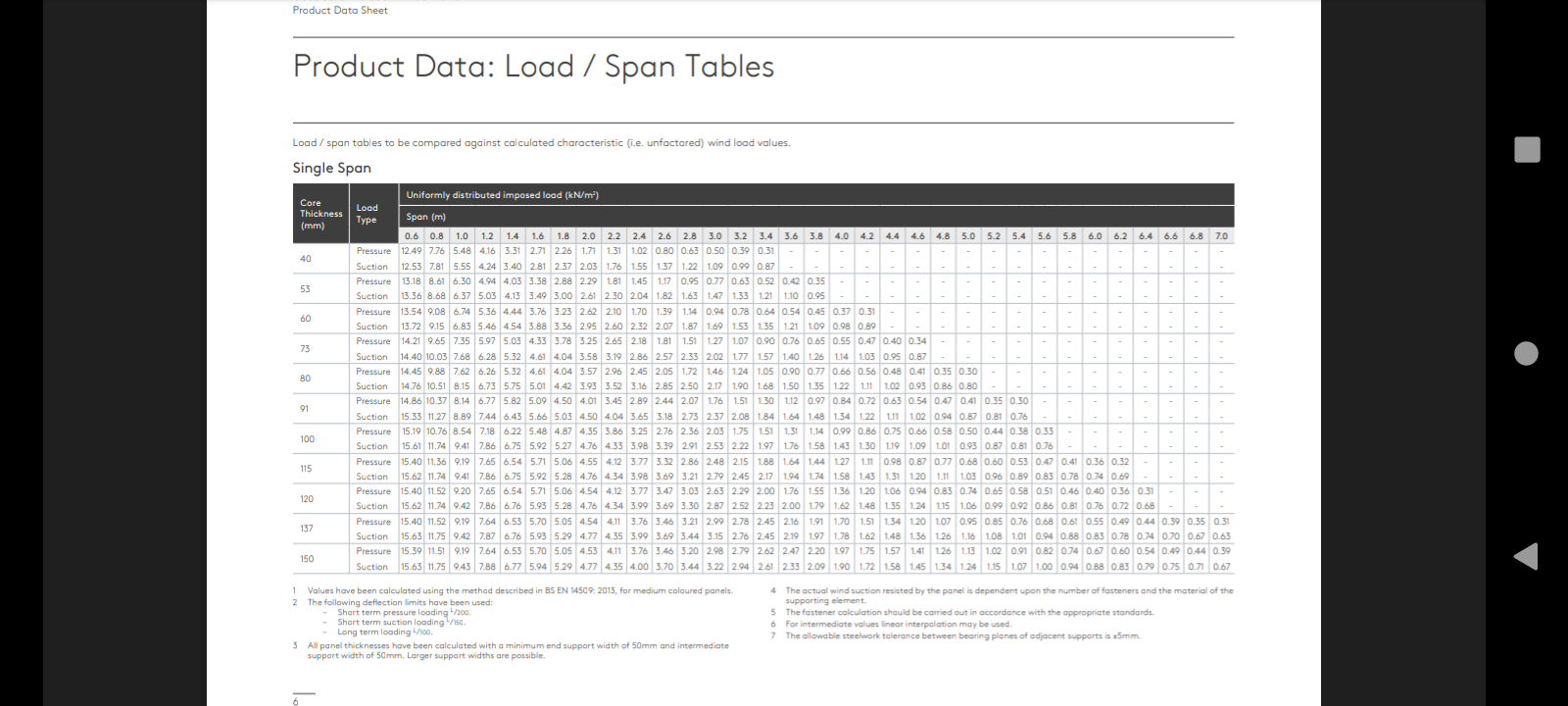Select the 3.0 span column header
Viewport: 1568px width, 706px height.
pos(715,236)
